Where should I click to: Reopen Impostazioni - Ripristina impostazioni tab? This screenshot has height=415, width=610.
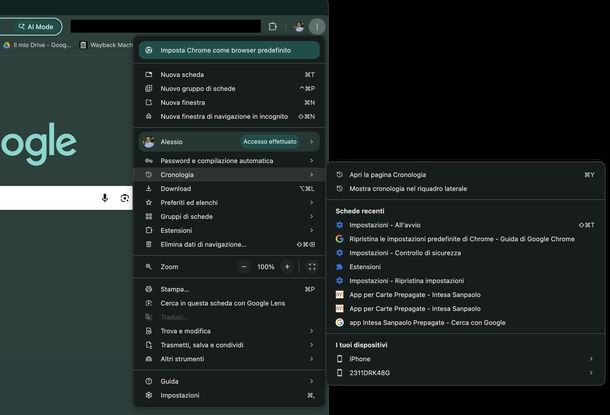pyautogui.click(x=465, y=281)
